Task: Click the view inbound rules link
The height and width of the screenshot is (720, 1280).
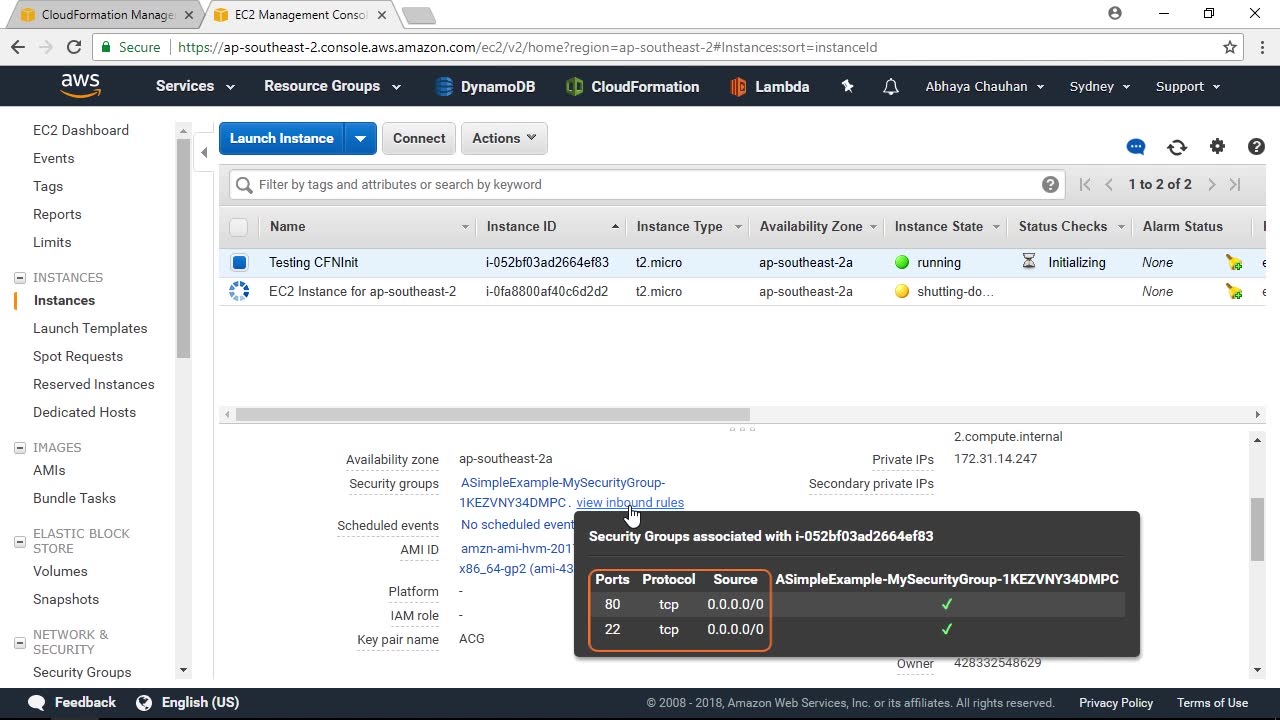Action: click(630, 502)
